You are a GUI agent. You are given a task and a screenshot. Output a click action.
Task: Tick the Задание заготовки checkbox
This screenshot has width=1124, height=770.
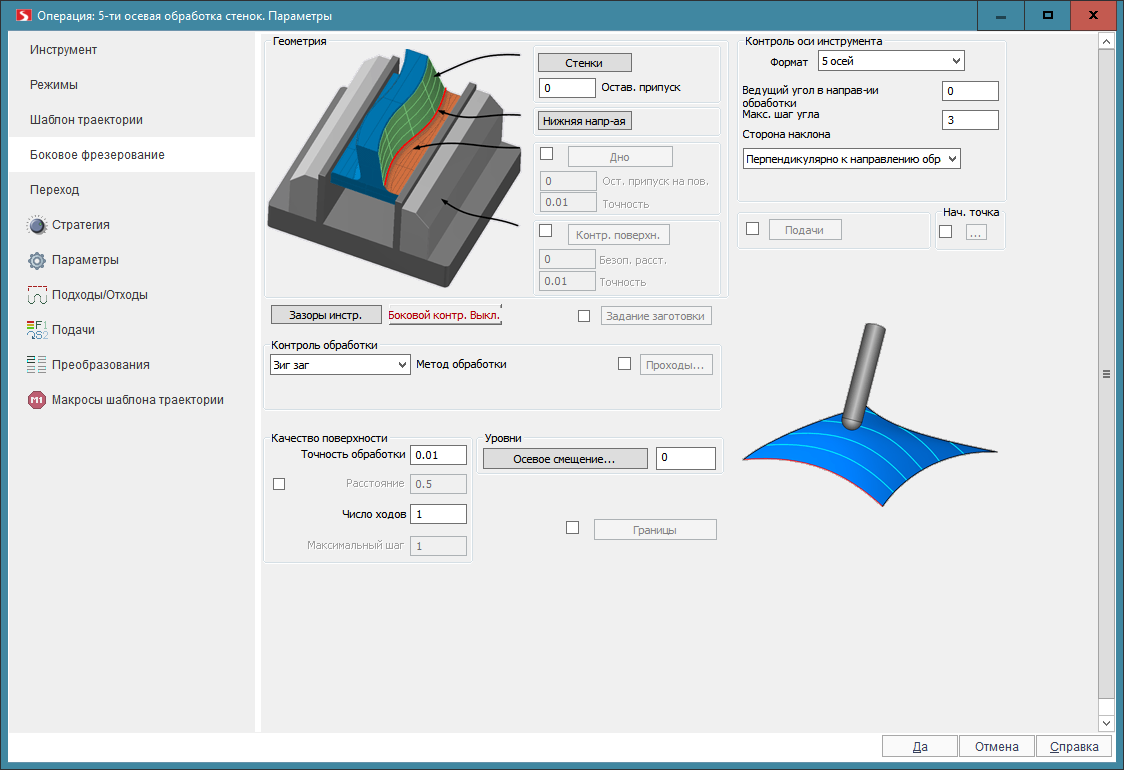pyautogui.click(x=584, y=316)
